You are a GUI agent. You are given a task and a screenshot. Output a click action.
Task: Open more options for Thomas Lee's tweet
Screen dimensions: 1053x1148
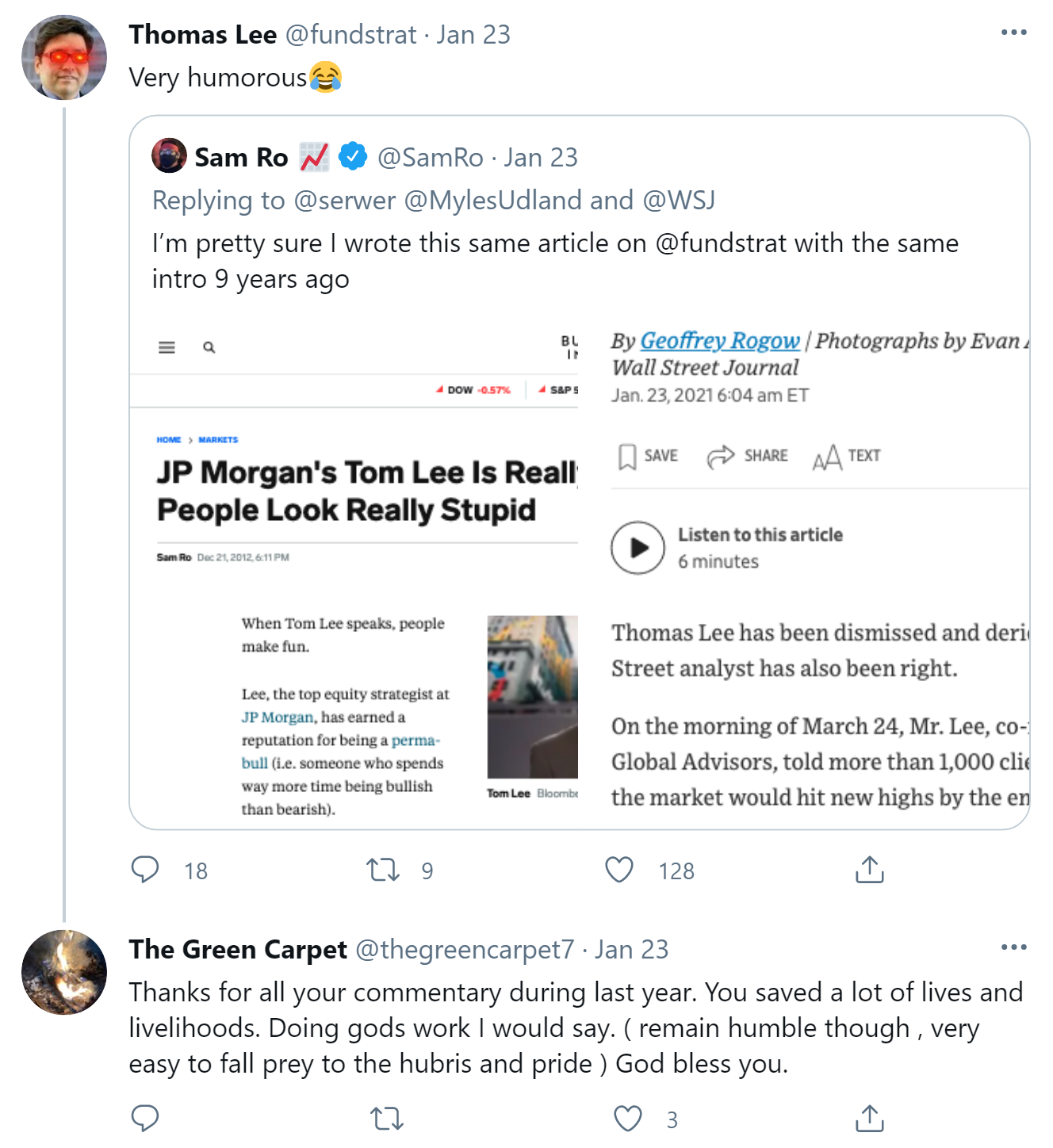click(x=1013, y=33)
